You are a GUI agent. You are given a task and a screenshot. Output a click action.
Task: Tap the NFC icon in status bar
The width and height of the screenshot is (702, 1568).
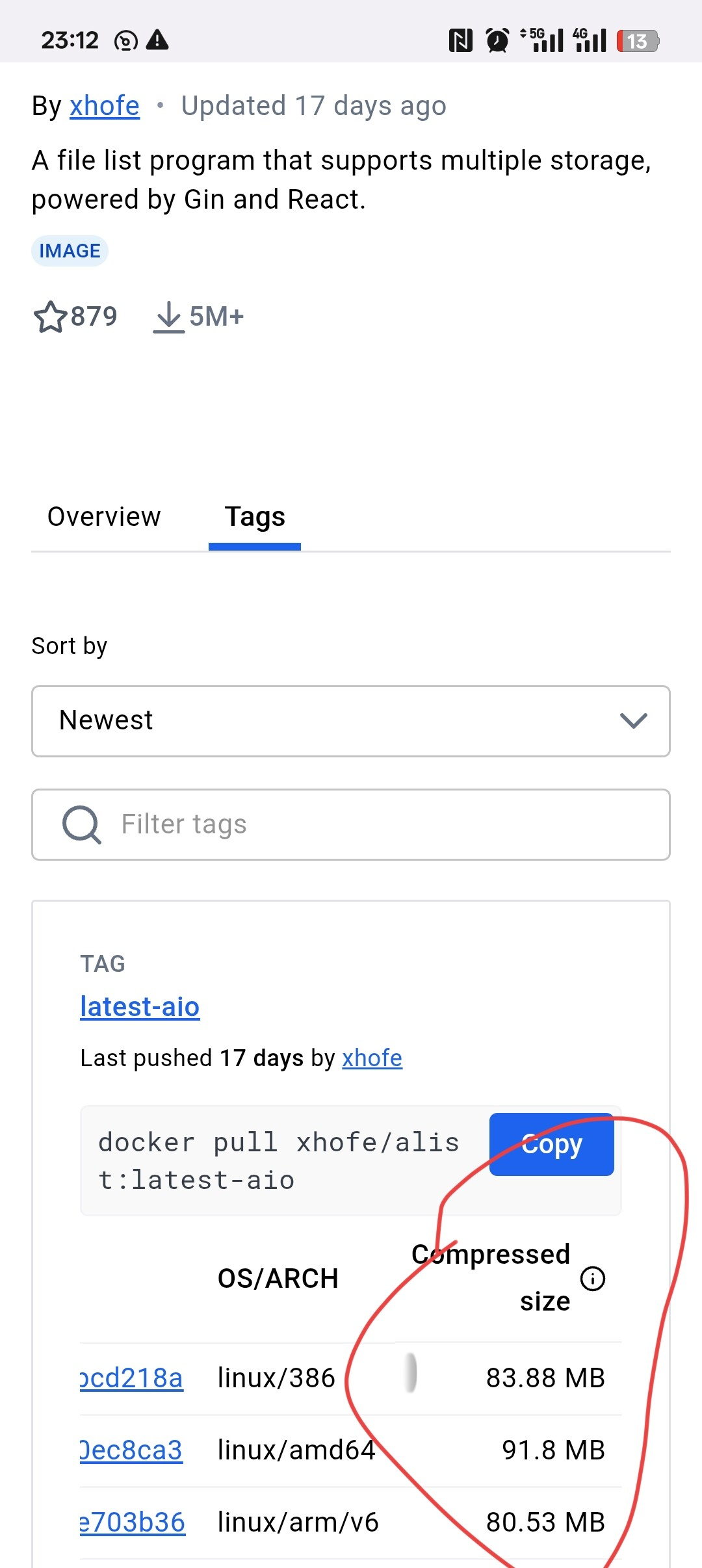coord(460,41)
